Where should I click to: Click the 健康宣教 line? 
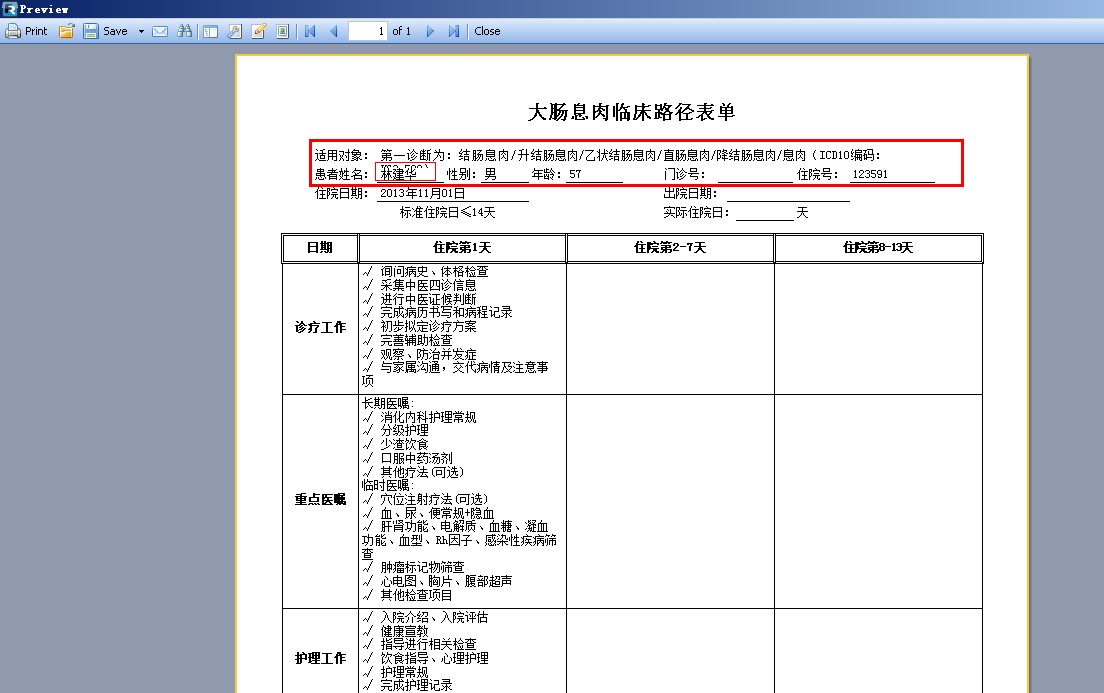[395, 631]
